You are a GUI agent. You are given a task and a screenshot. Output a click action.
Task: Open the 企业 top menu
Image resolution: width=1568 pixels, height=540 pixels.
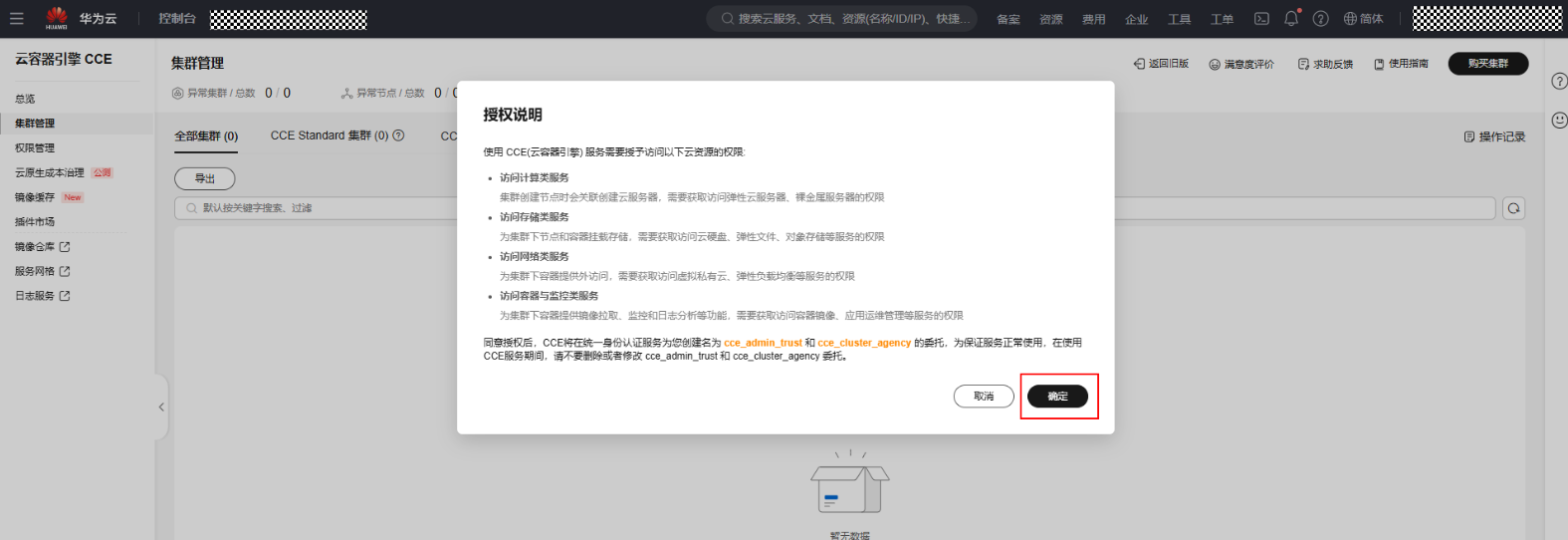coord(1137,19)
